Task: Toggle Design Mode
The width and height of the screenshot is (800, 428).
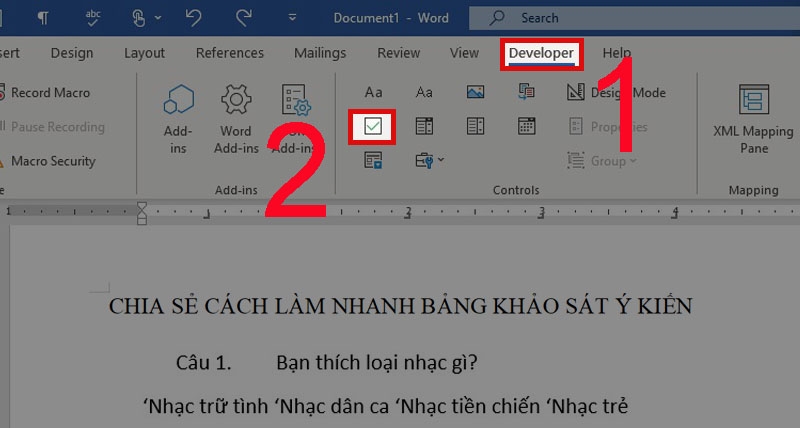Action: click(616, 93)
